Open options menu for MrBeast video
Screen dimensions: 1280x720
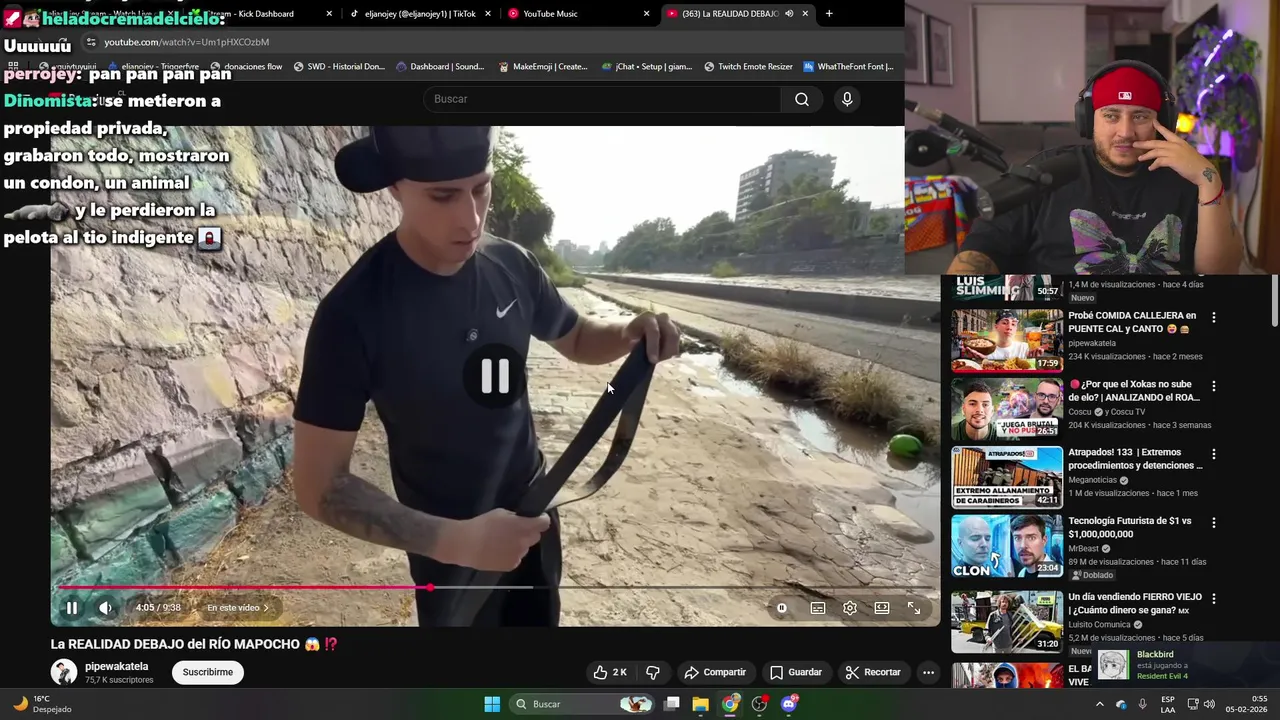pyautogui.click(x=1214, y=523)
